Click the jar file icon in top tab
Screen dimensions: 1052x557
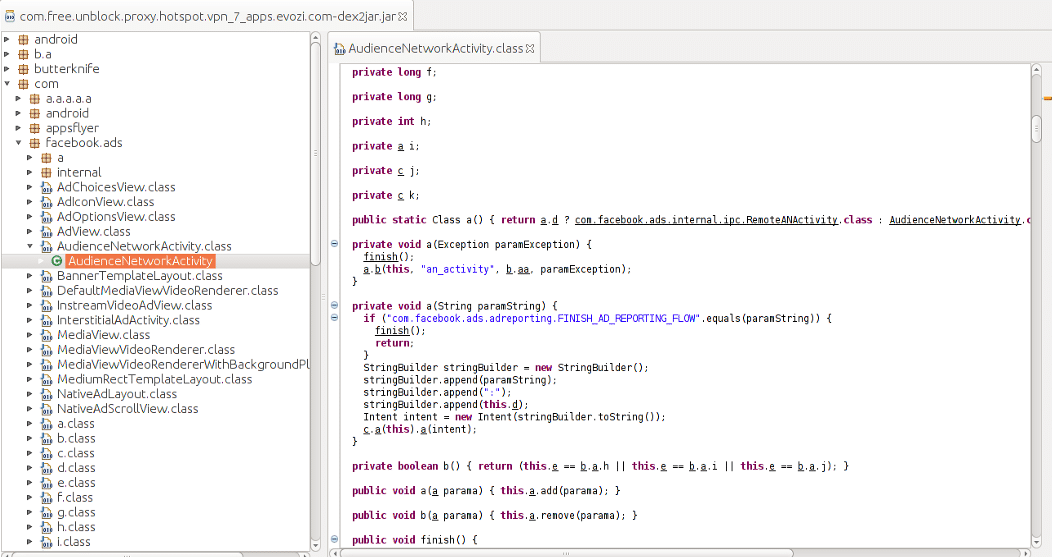click(10, 16)
